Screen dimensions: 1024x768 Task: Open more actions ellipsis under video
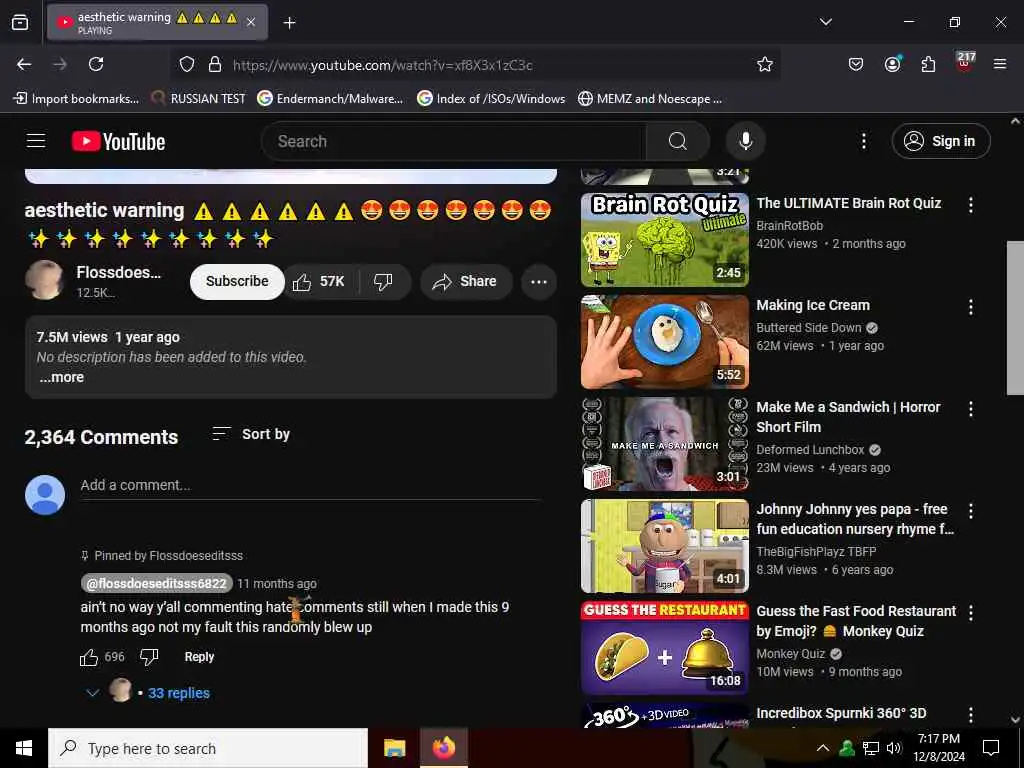pos(539,281)
